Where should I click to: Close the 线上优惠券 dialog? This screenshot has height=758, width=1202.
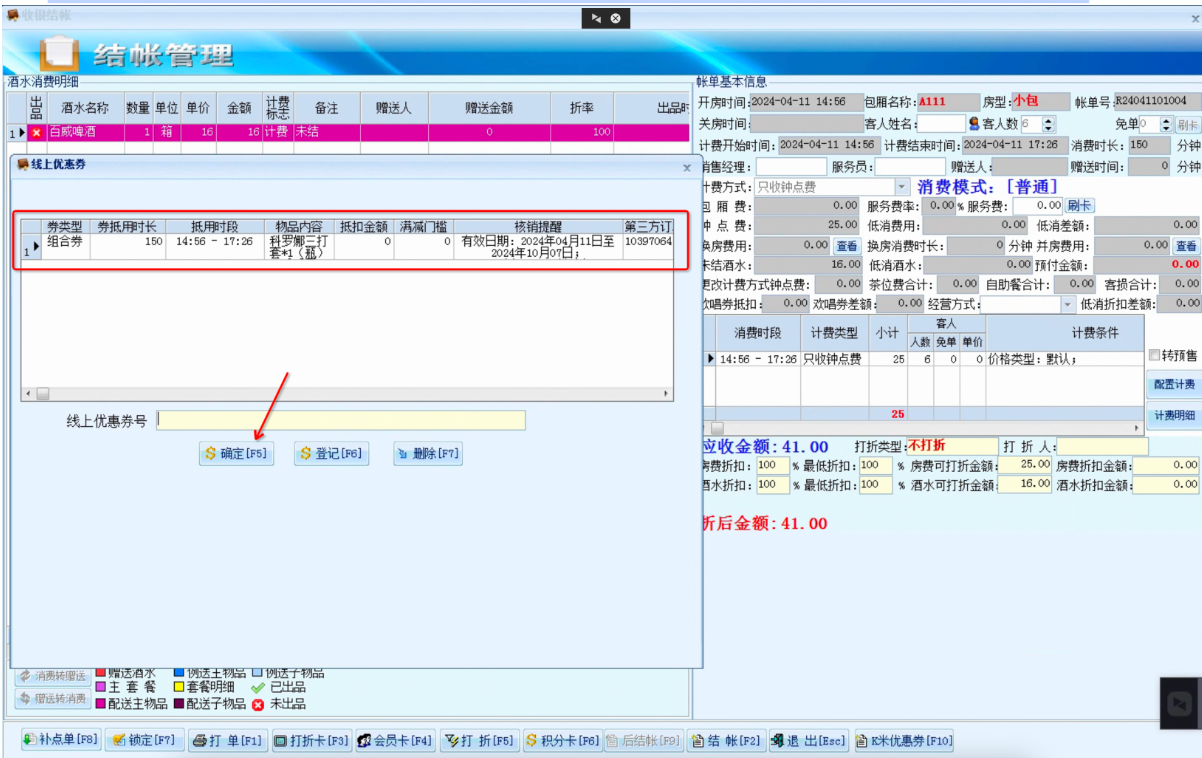coord(686,169)
